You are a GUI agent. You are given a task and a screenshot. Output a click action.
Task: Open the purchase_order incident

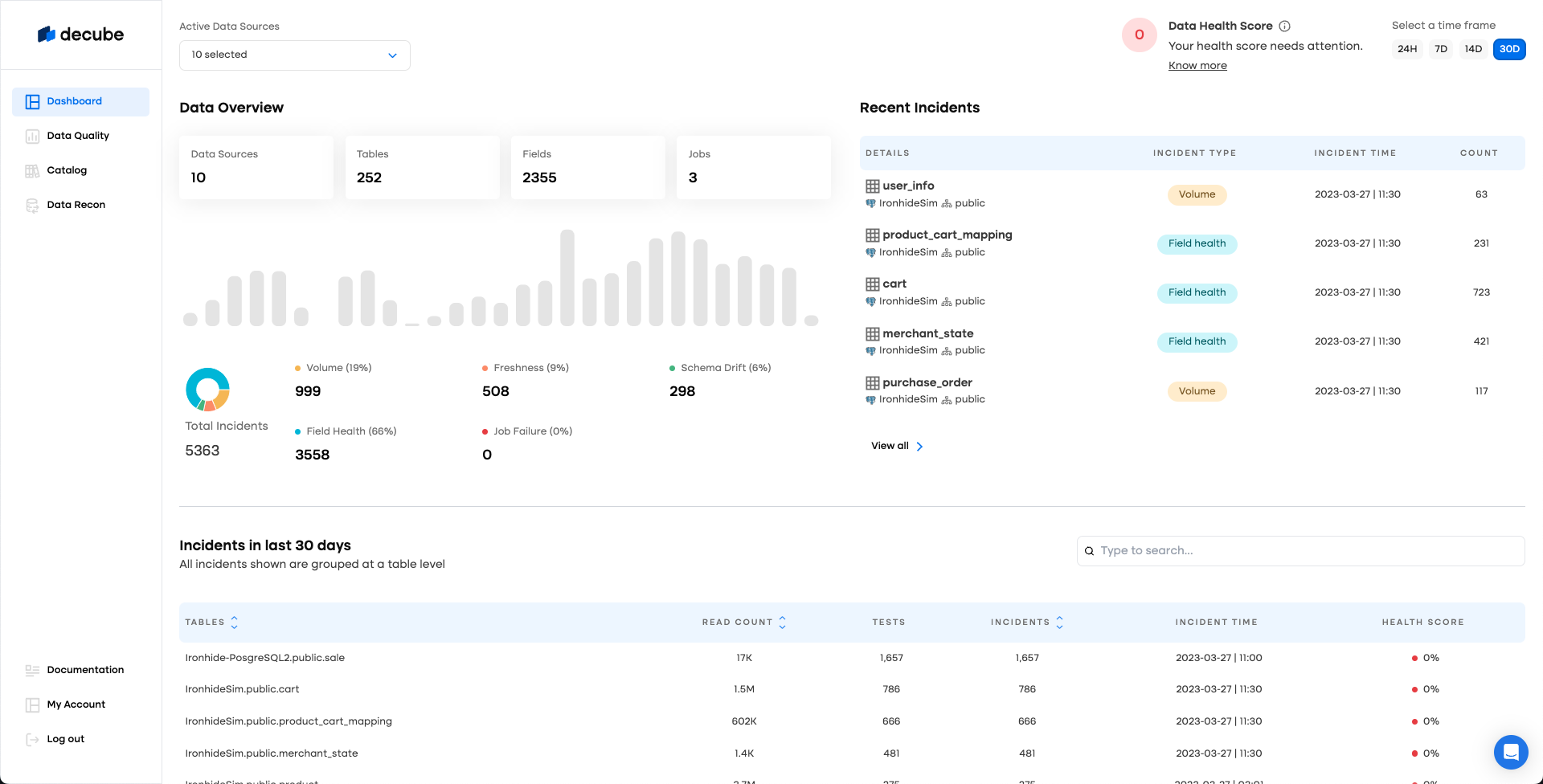(x=927, y=382)
